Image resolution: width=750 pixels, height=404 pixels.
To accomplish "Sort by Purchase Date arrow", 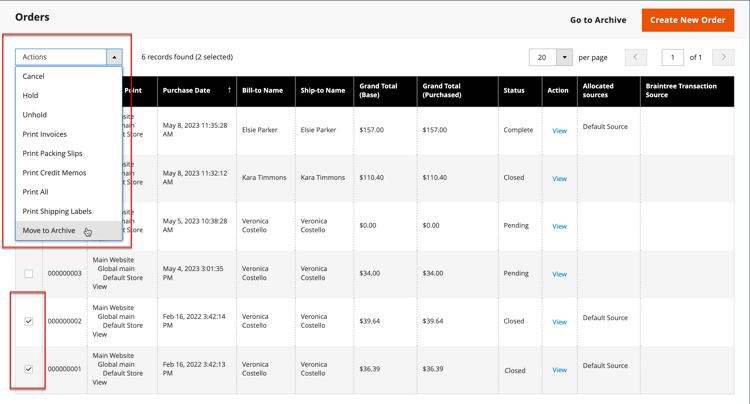I will point(229,90).
